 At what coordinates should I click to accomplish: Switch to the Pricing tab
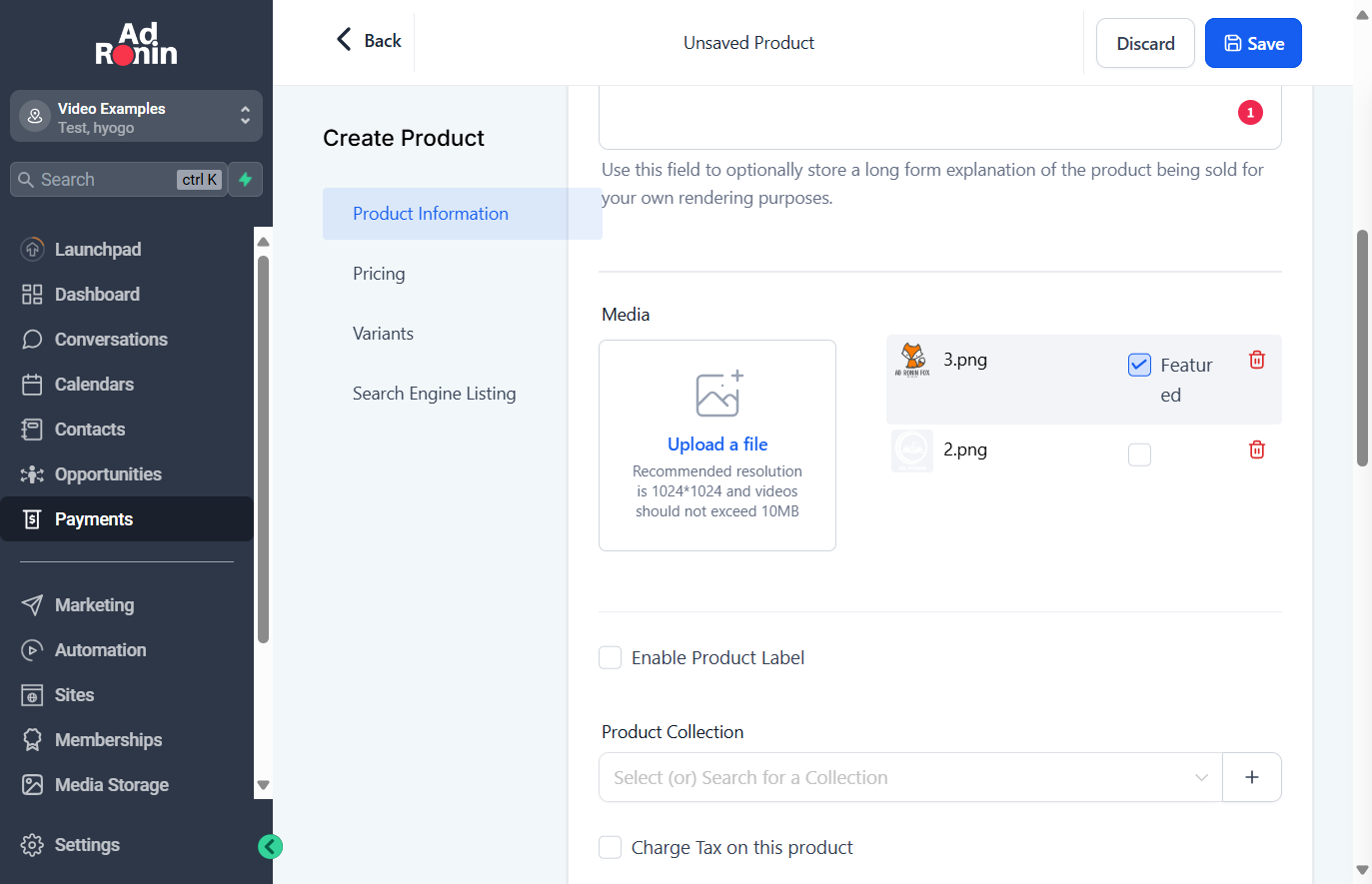(379, 274)
